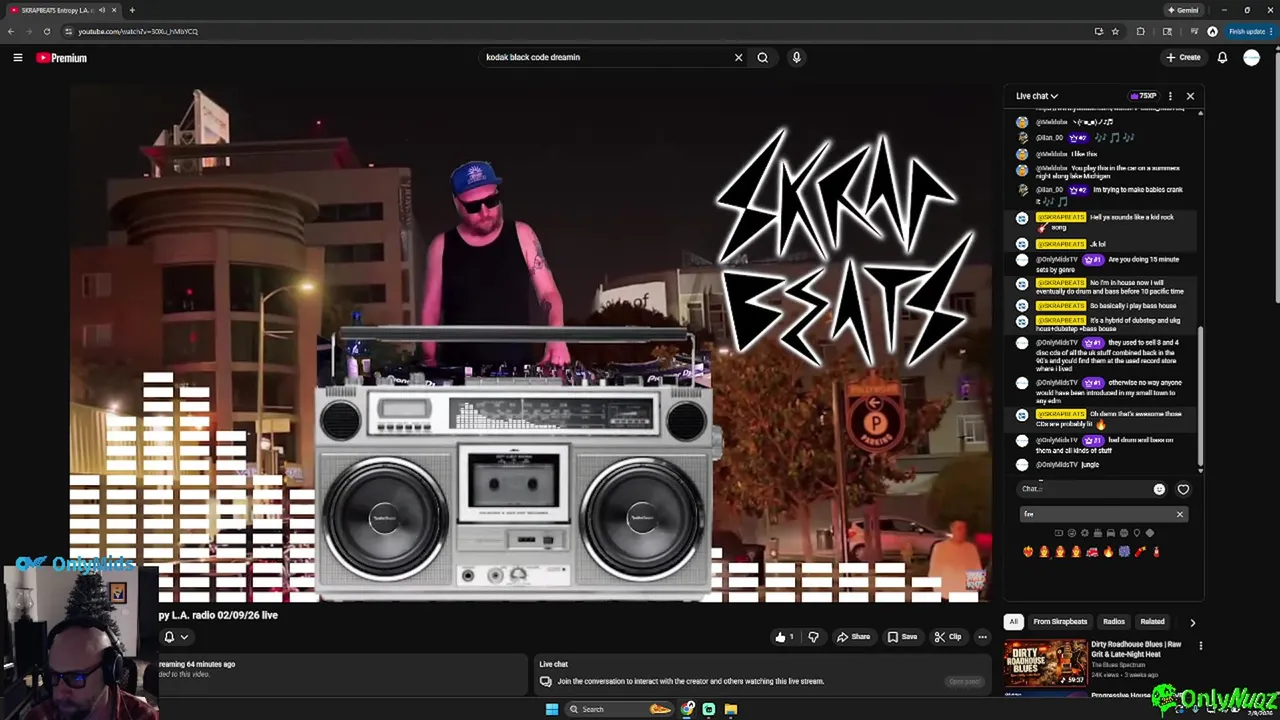Open live chat three-dot options
1280x720 pixels.
tap(1170, 96)
